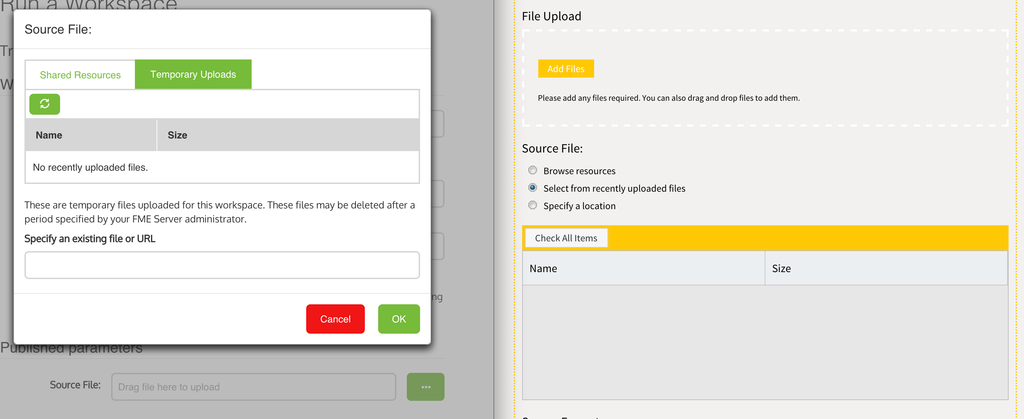The width and height of the screenshot is (1024, 419).
Task: Click the Drag file here to upload field
Action: tap(254, 387)
